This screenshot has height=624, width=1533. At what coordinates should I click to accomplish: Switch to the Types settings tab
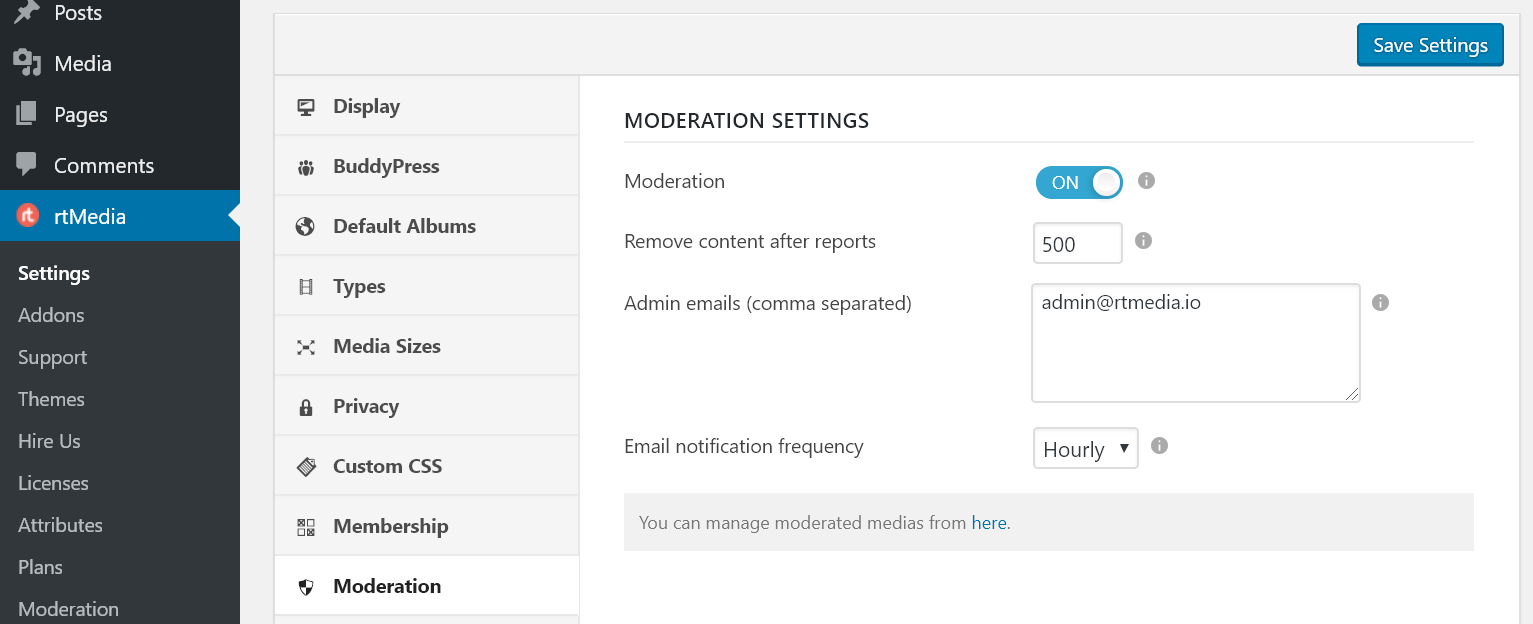tap(360, 285)
